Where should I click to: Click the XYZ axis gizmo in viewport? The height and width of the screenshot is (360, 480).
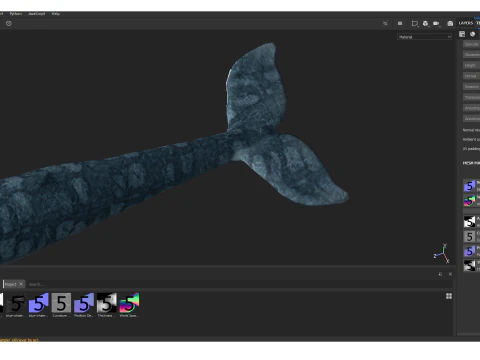[442, 254]
